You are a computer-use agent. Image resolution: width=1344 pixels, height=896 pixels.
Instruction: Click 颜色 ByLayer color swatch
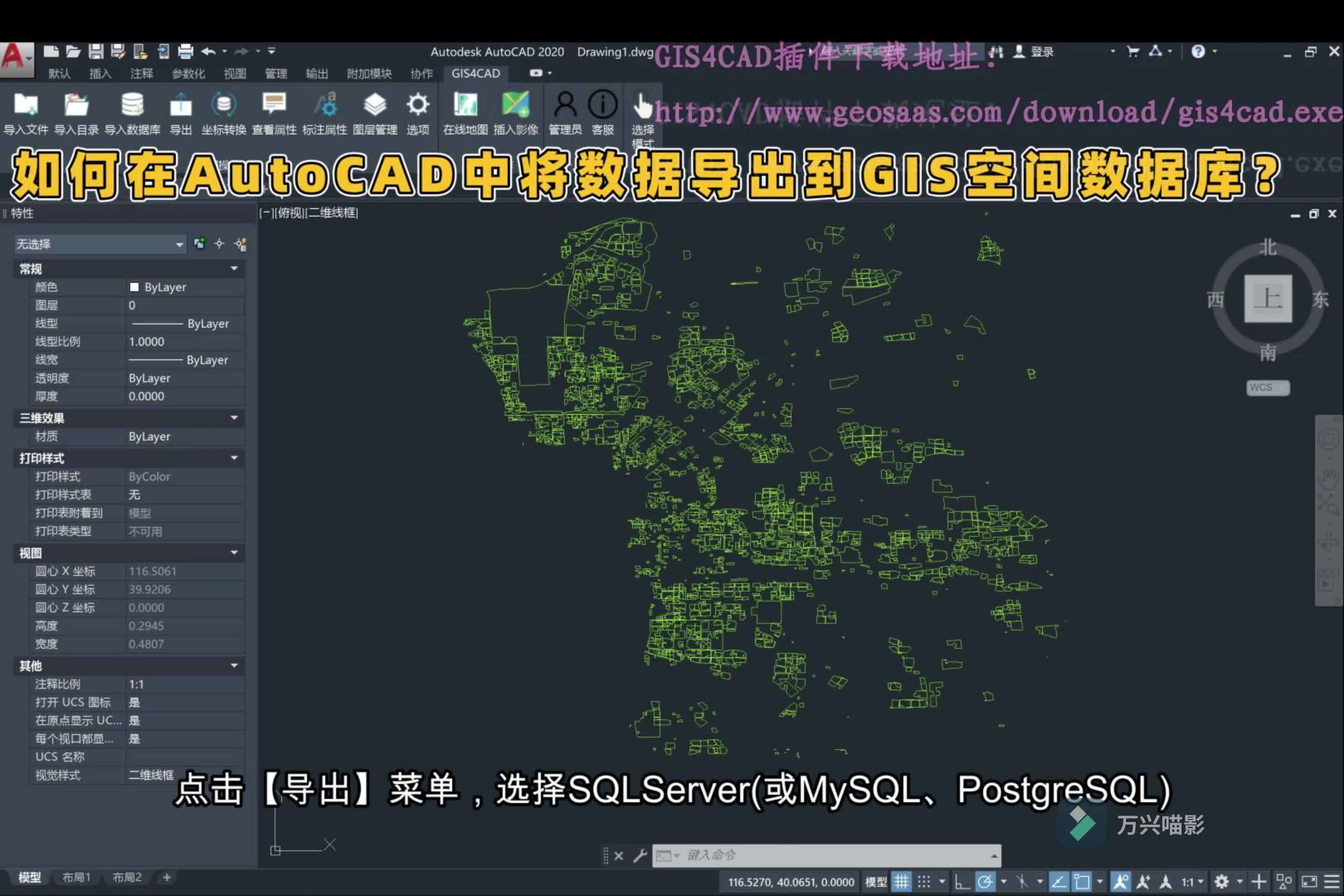(x=134, y=287)
